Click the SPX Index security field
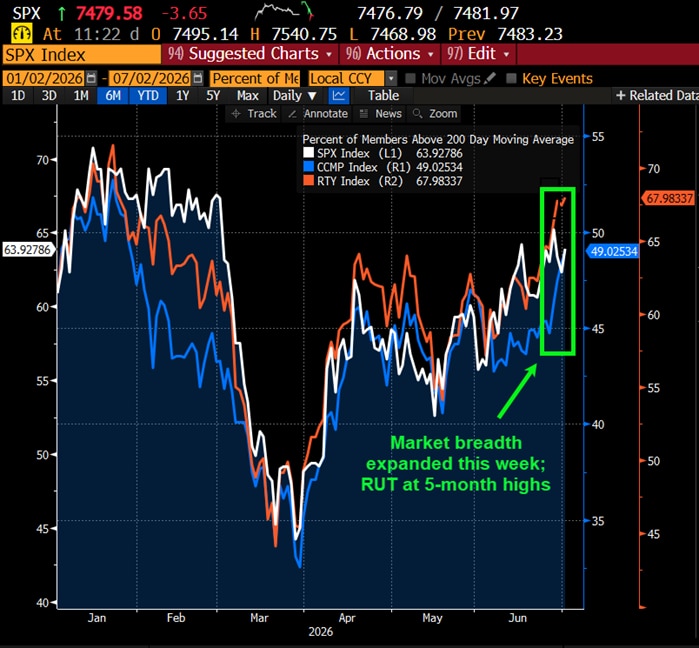Screen dimensions: 699x648 coord(82,54)
